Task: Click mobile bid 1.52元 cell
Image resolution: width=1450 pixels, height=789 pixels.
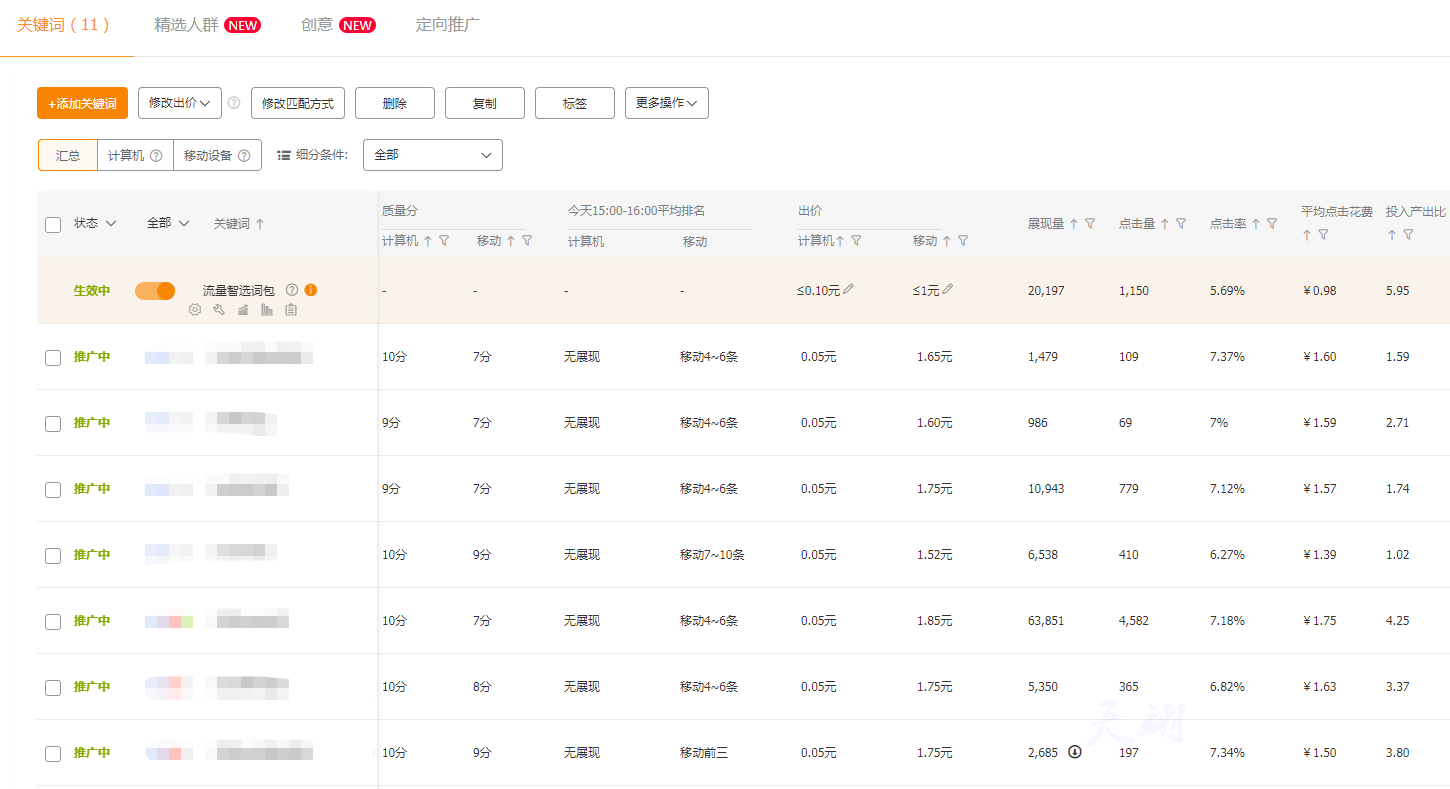Action: pos(934,555)
